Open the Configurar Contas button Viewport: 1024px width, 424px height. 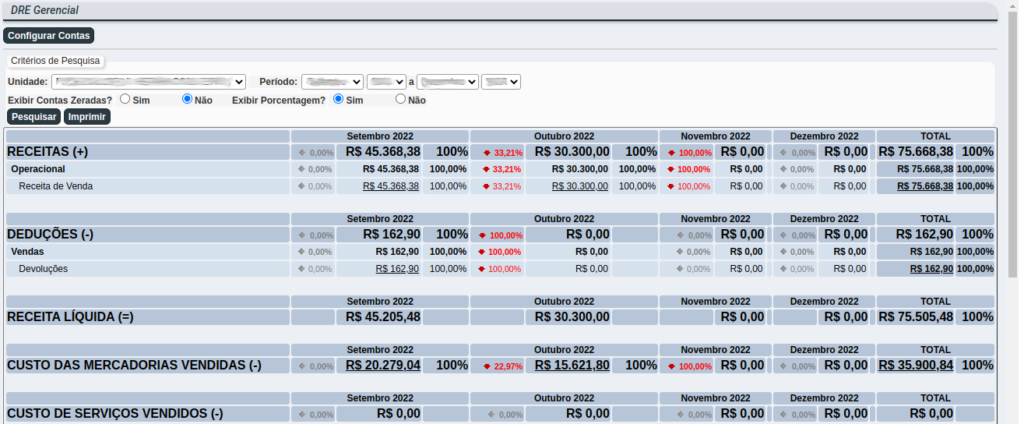point(49,36)
